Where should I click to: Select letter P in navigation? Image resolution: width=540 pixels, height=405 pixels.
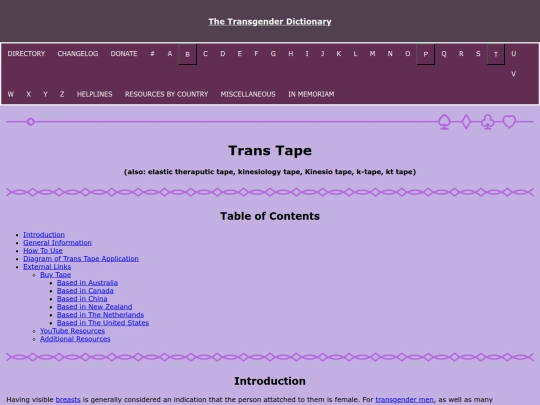tap(426, 54)
